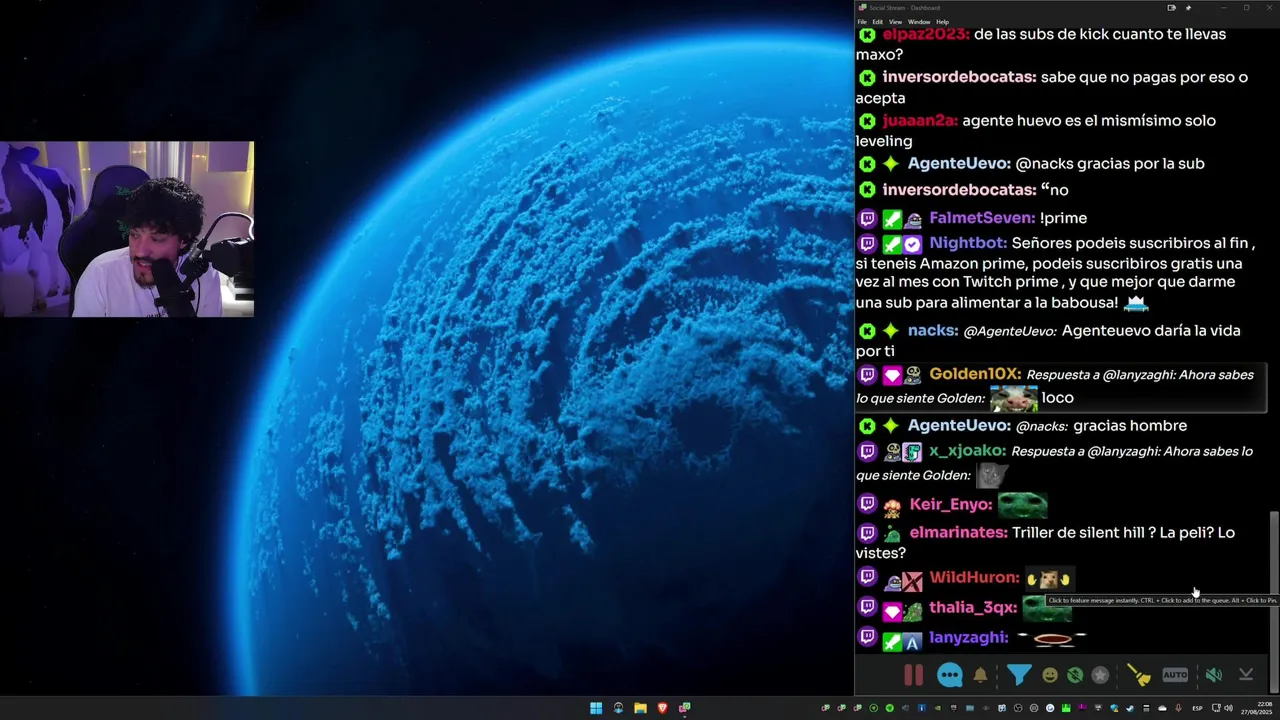Click the Keir_Enyo username
This screenshot has width=1280, height=720.
tap(951, 504)
